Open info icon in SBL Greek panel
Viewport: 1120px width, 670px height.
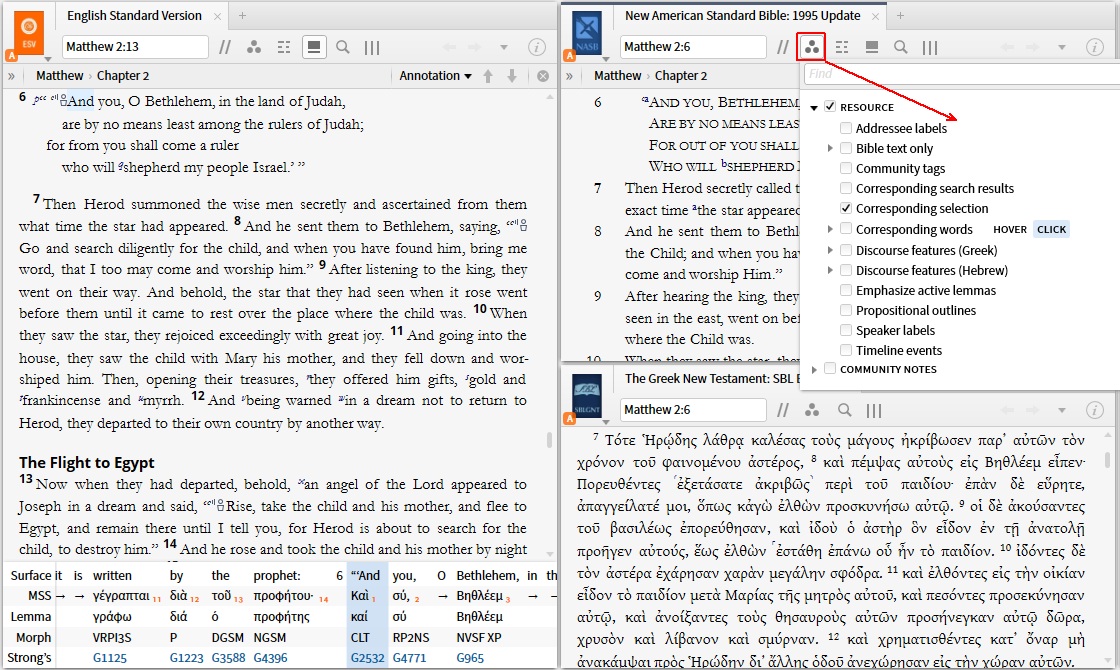pos(1094,410)
